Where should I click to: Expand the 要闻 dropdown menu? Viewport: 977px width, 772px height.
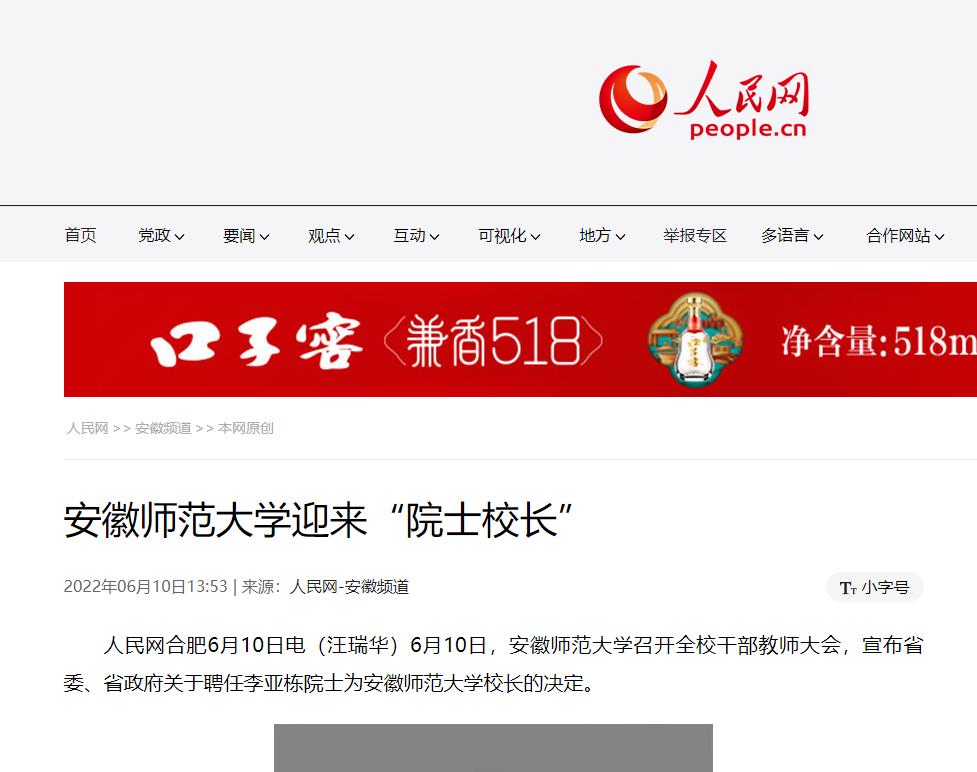coord(246,236)
